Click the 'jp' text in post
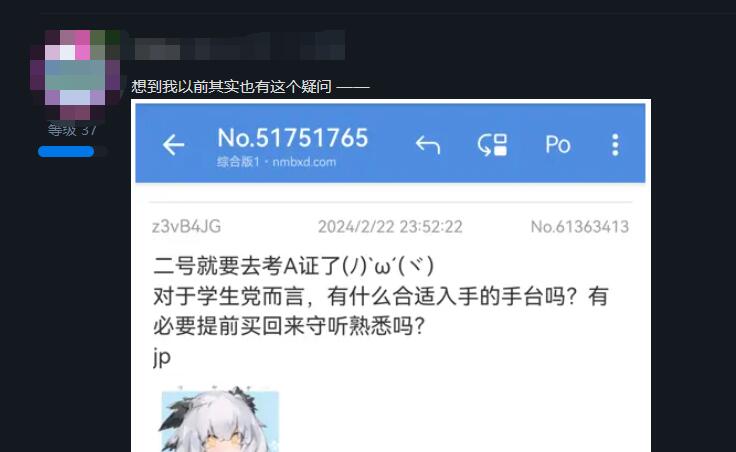736x452 pixels. pyautogui.click(x=162, y=357)
